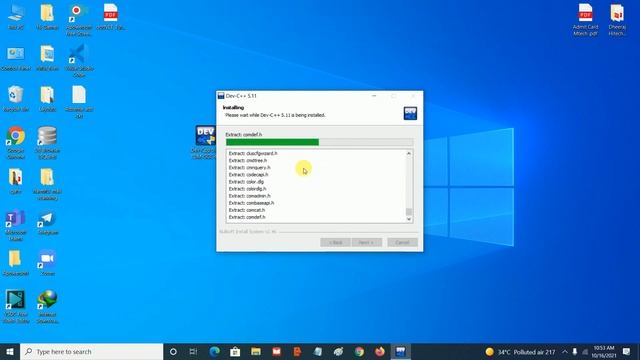Click the 'Extract: cmdtree.h' log line
Image resolution: width=640 pixels, height=360 pixels.
pos(248,160)
